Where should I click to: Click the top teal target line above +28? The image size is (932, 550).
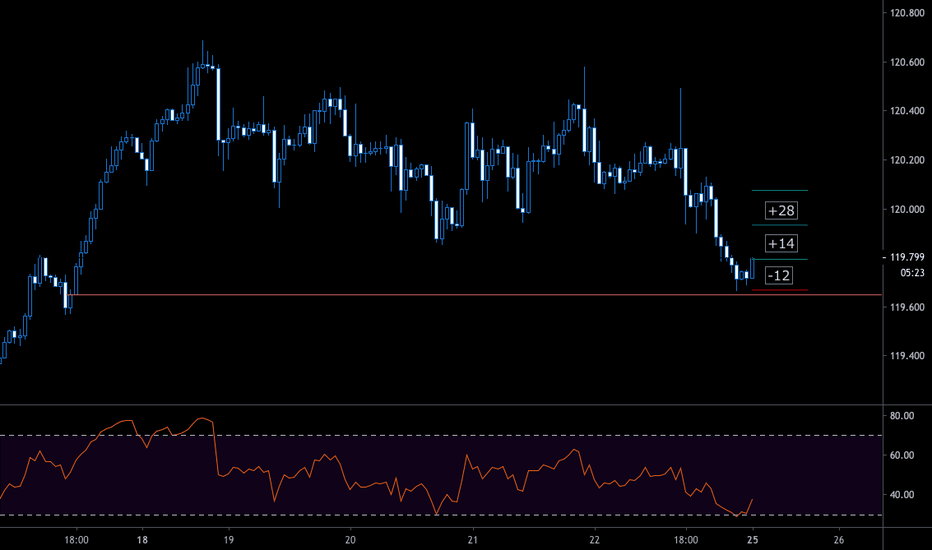point(780,190)
